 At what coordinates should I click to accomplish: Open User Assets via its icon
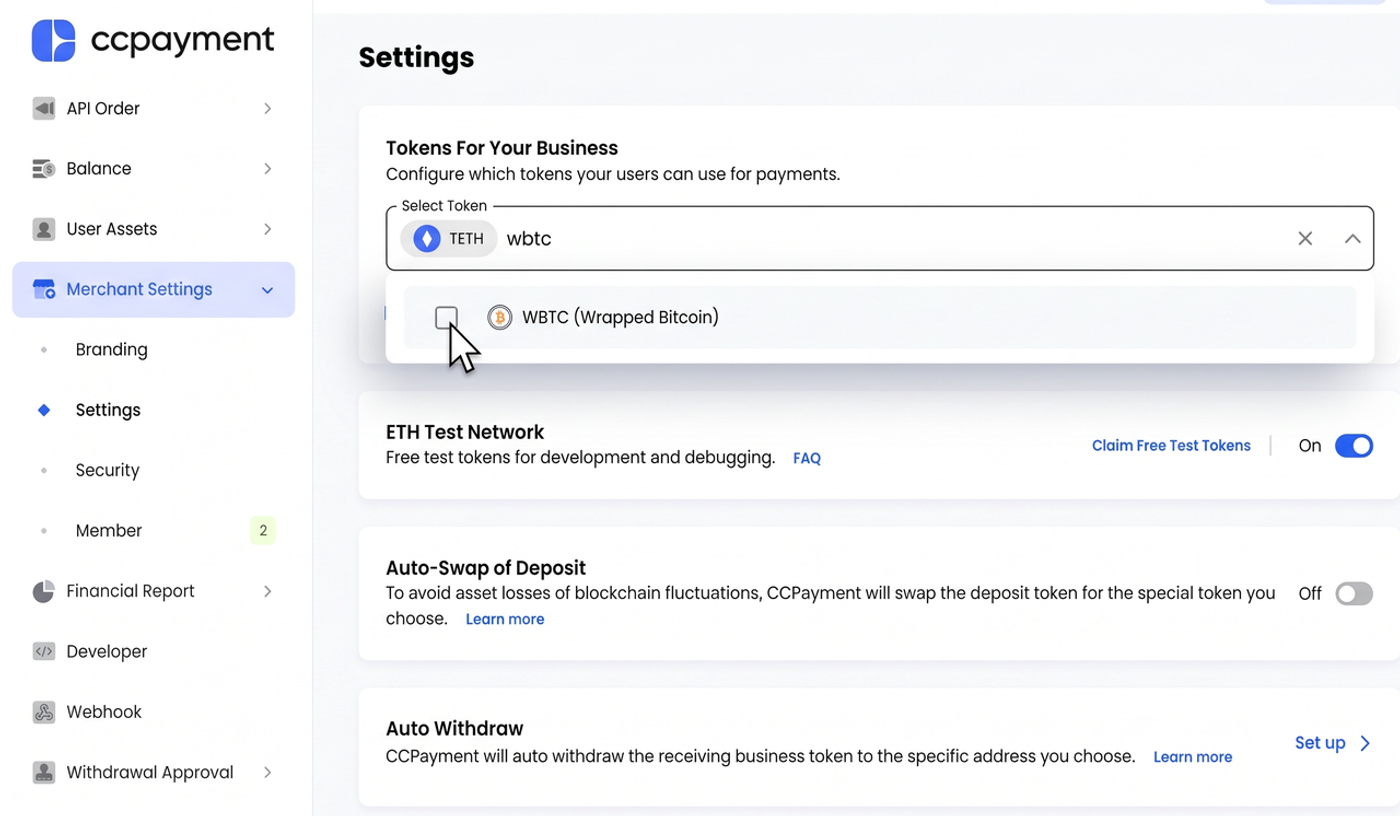pos(44,229)
